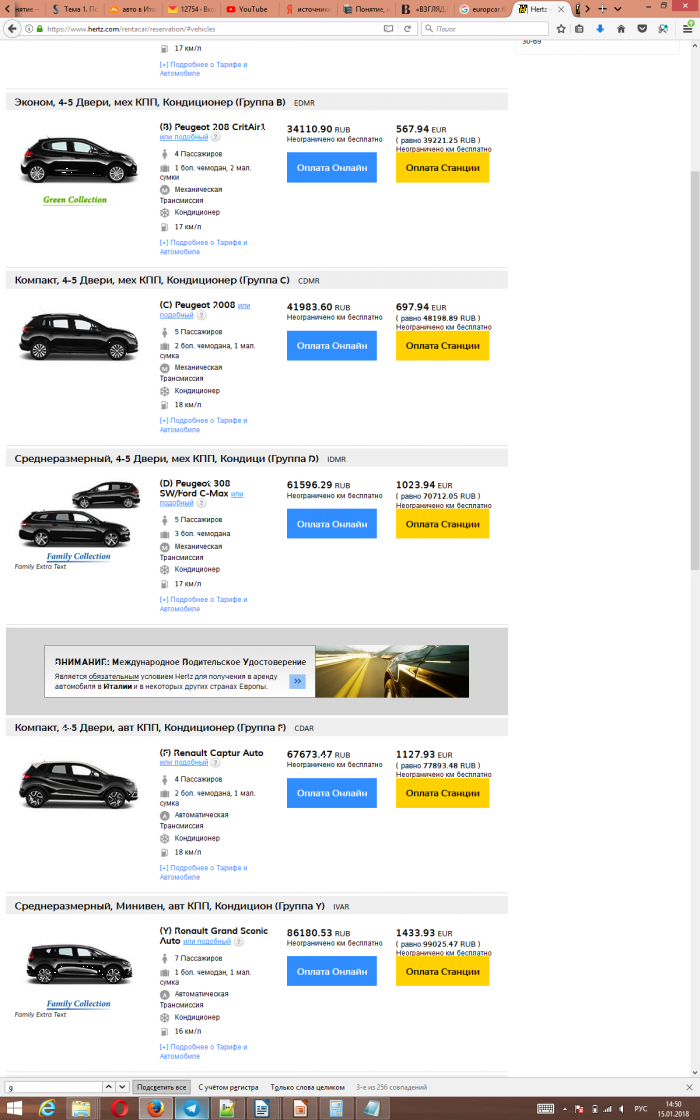The height and width of the screenshot is (1120, 700).
Task: Click the Firefox home icon
Action: click(x=621, y=29)
